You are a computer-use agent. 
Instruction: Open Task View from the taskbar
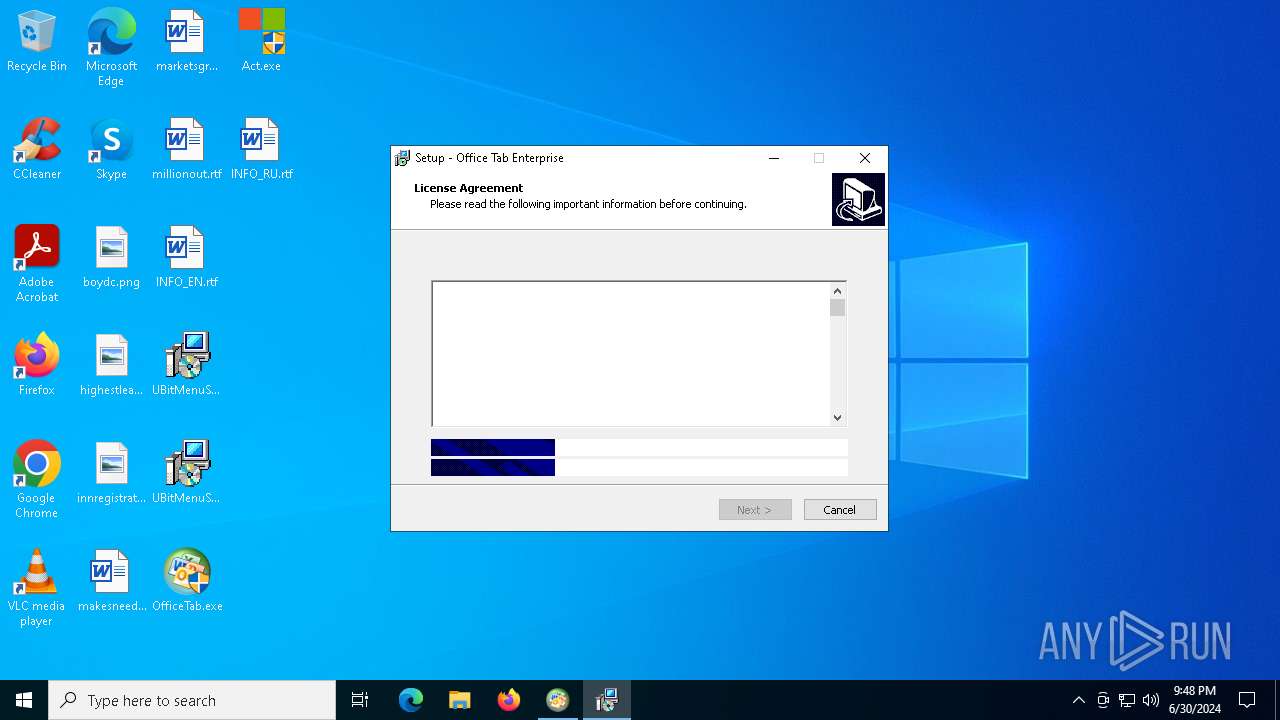[360, 700]
